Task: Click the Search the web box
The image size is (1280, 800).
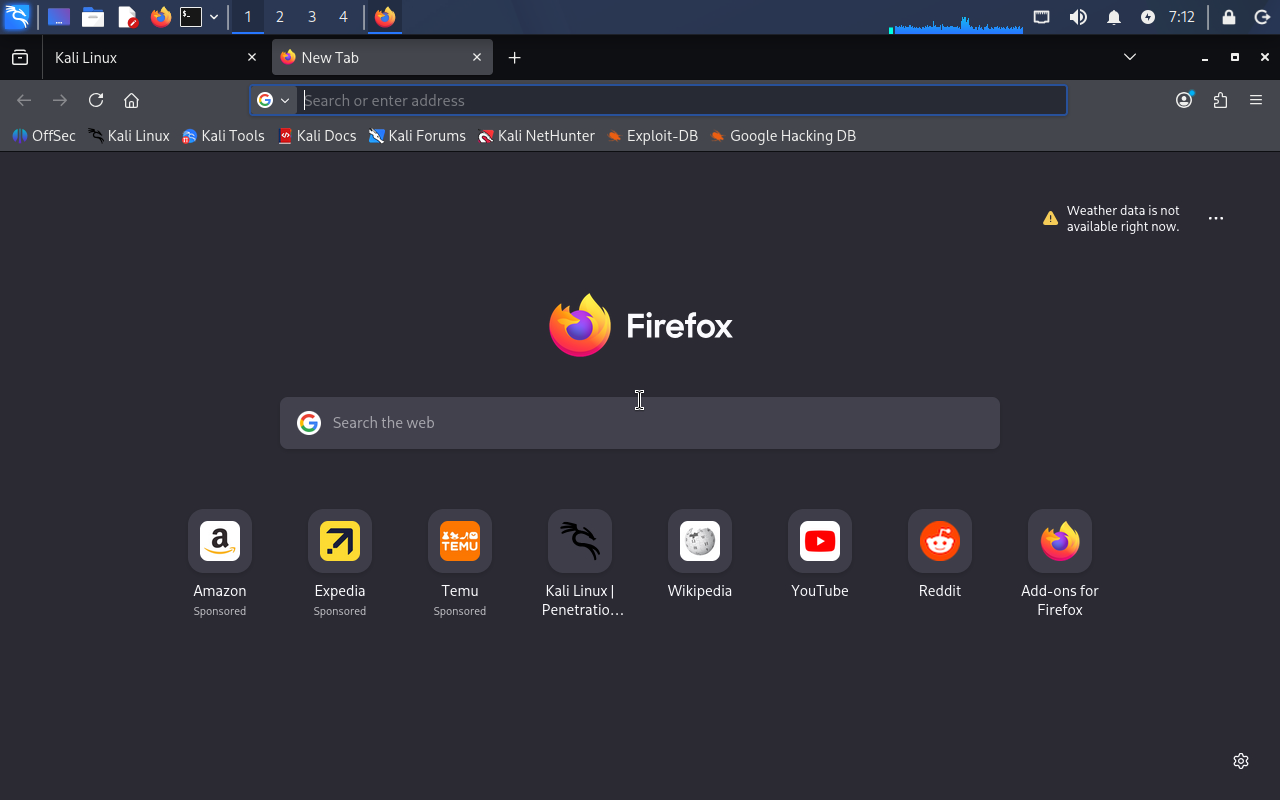Action: [640, 423]
